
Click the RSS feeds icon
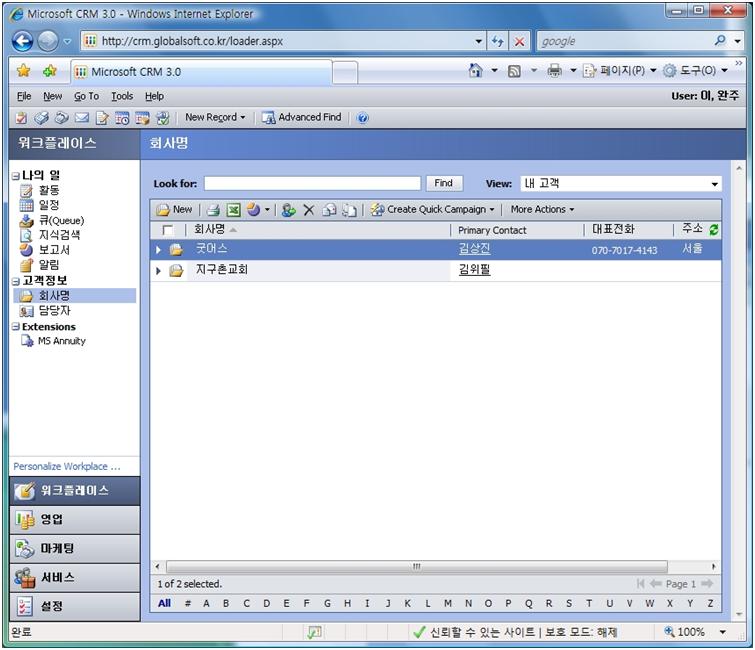coord(514,71)
